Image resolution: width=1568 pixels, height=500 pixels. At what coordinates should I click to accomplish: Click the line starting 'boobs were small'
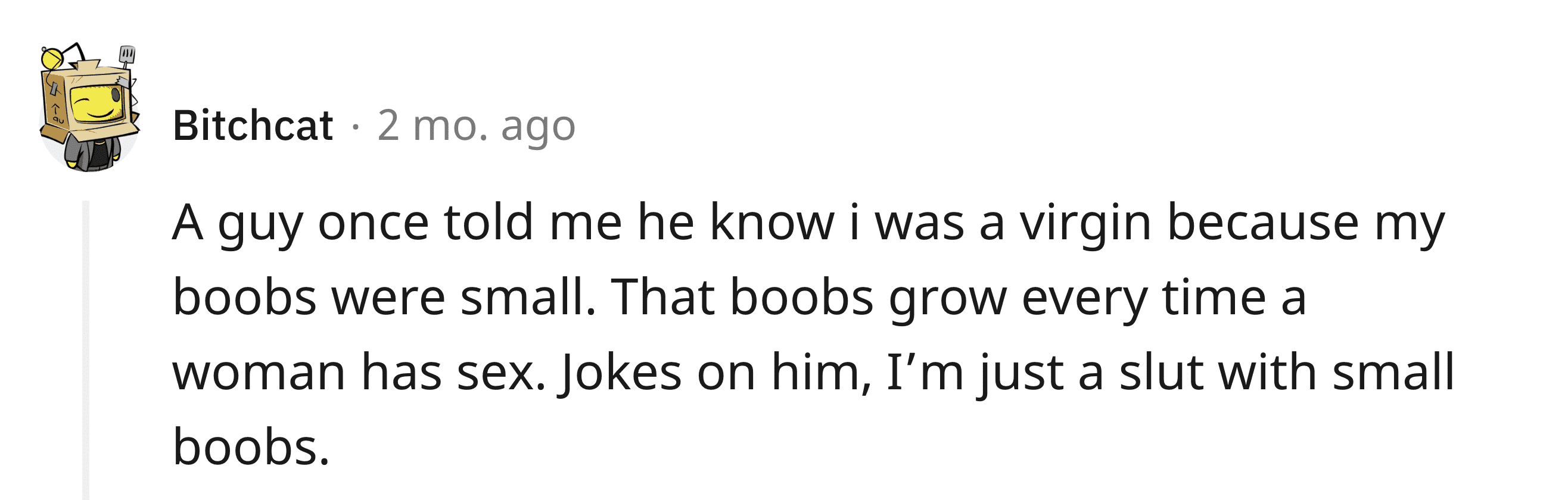point(739,299)
